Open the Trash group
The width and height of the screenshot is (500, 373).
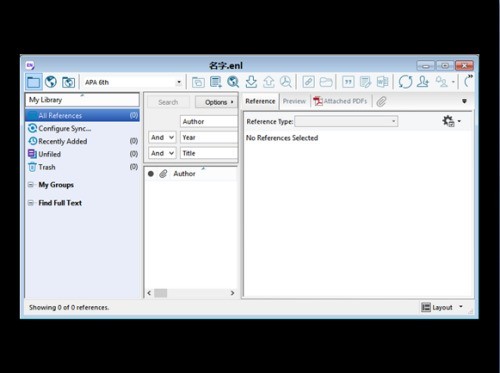point(82,167)
